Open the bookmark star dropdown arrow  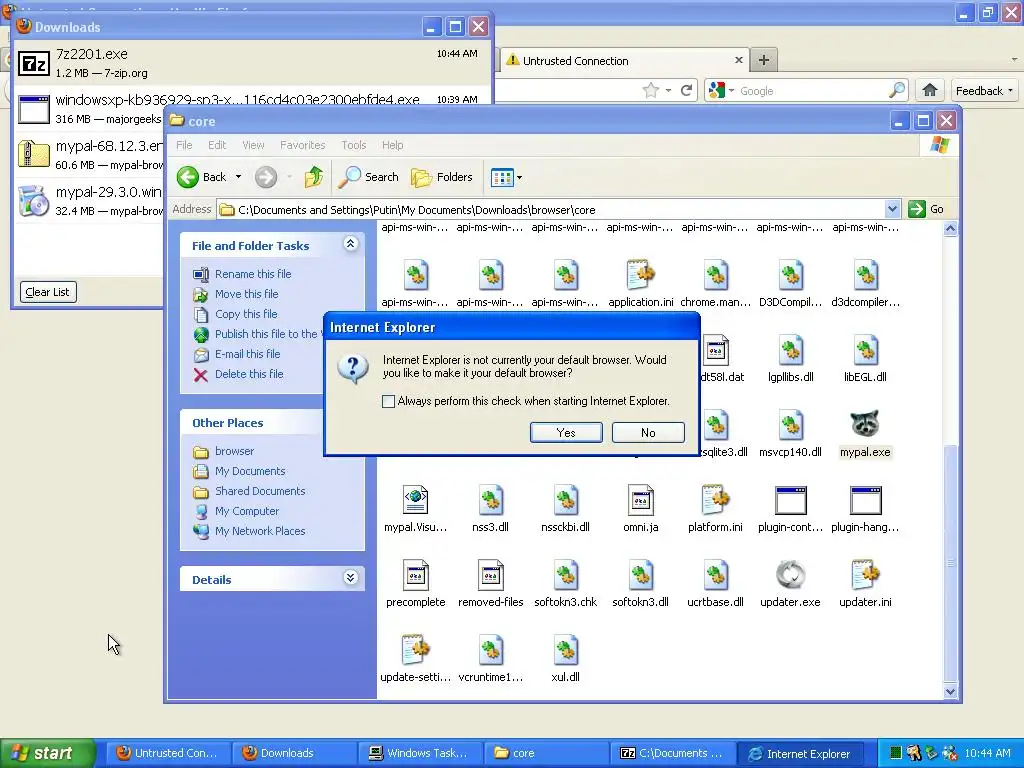(x=668, y=91)
